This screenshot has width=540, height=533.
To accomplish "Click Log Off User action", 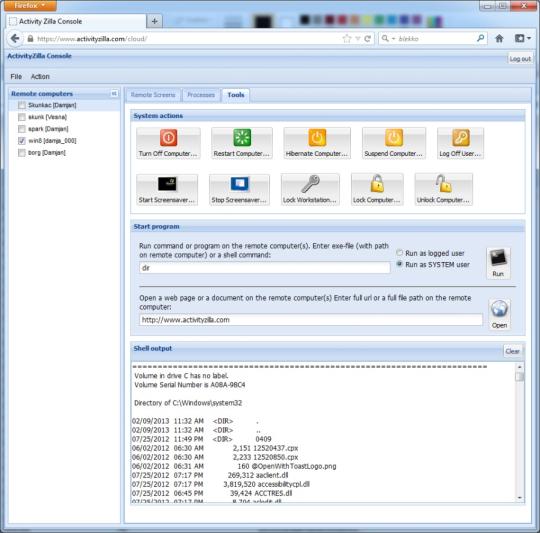I will tap(460, 143).
